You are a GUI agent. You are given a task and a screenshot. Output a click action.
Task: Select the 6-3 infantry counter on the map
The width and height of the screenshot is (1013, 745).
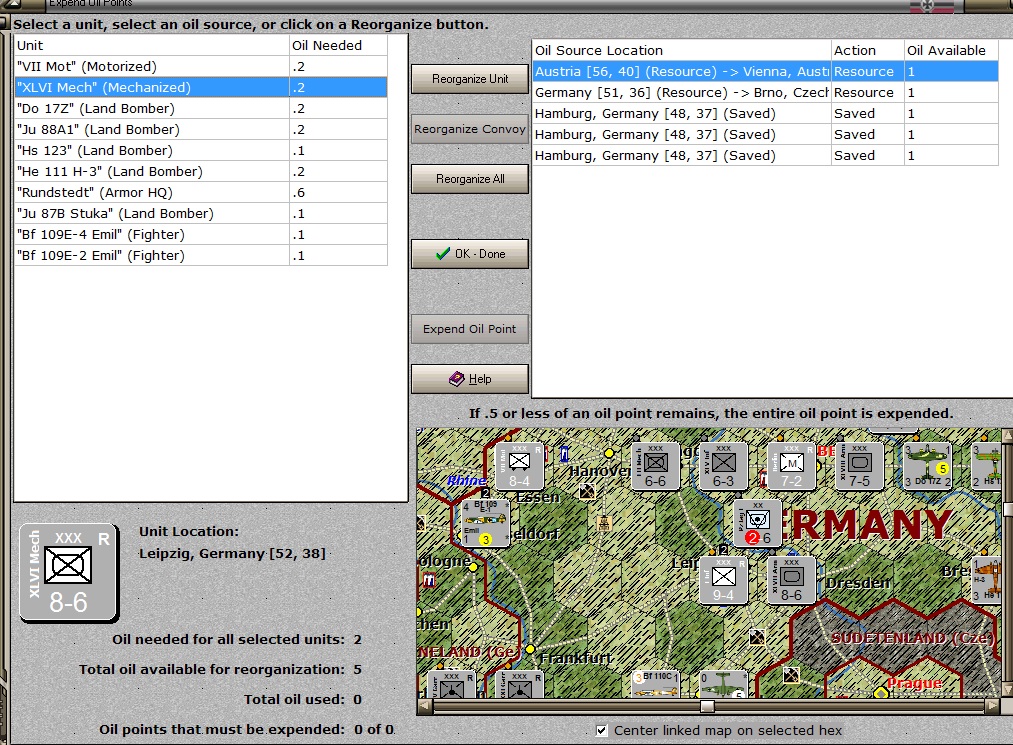click(x=723, y=467)
